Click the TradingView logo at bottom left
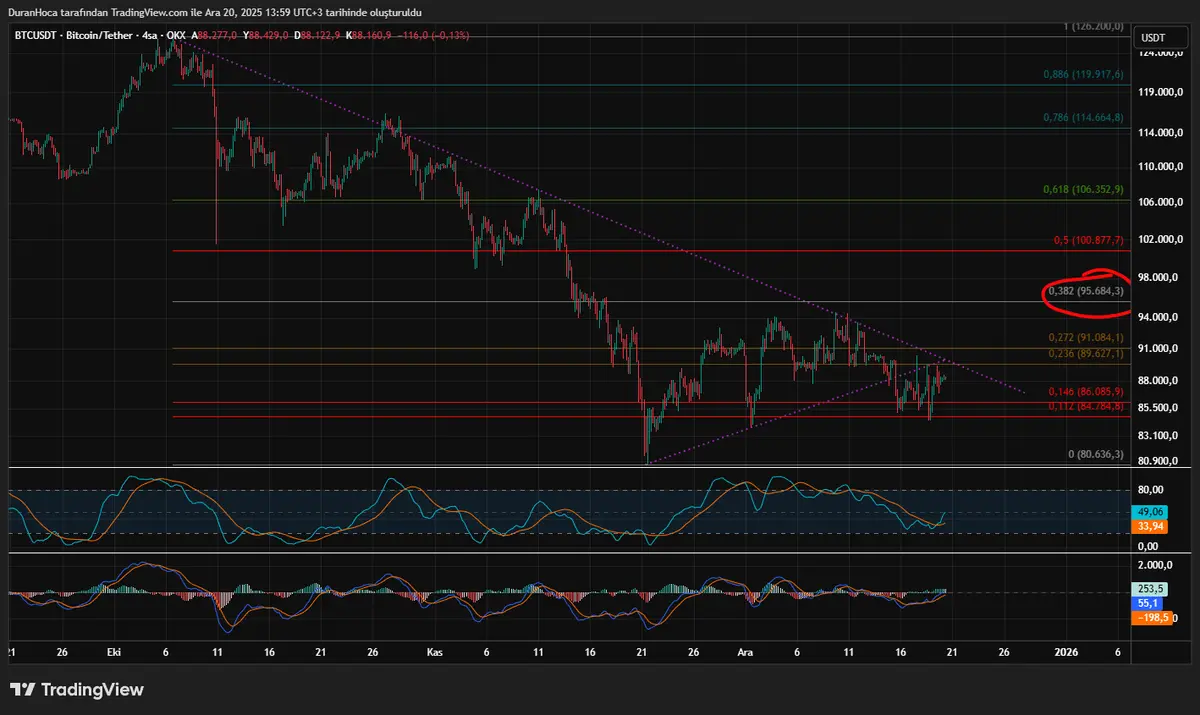The image size is (1200, 715). point(77,690)
